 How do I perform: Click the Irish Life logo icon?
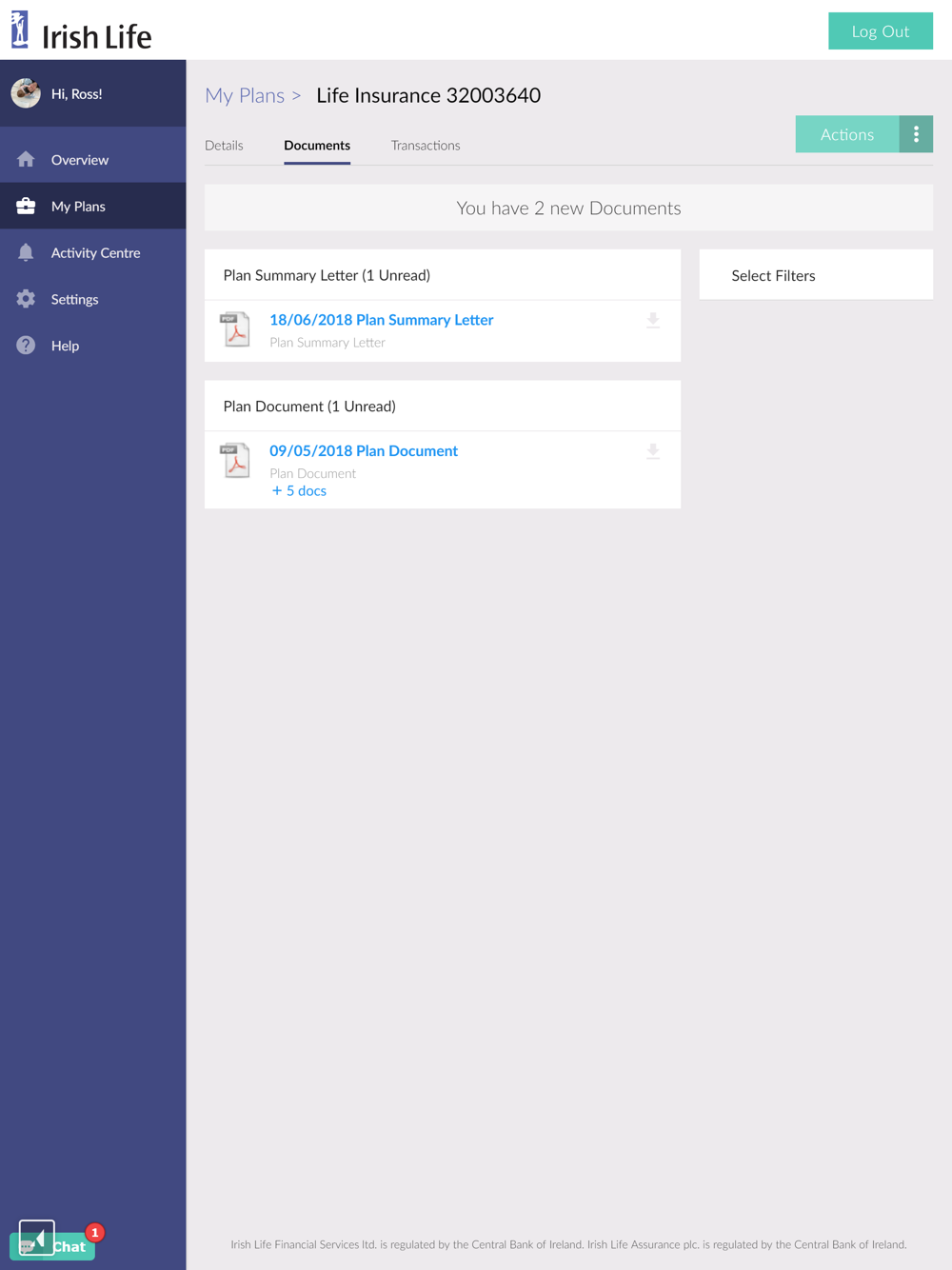coord(20,30)
